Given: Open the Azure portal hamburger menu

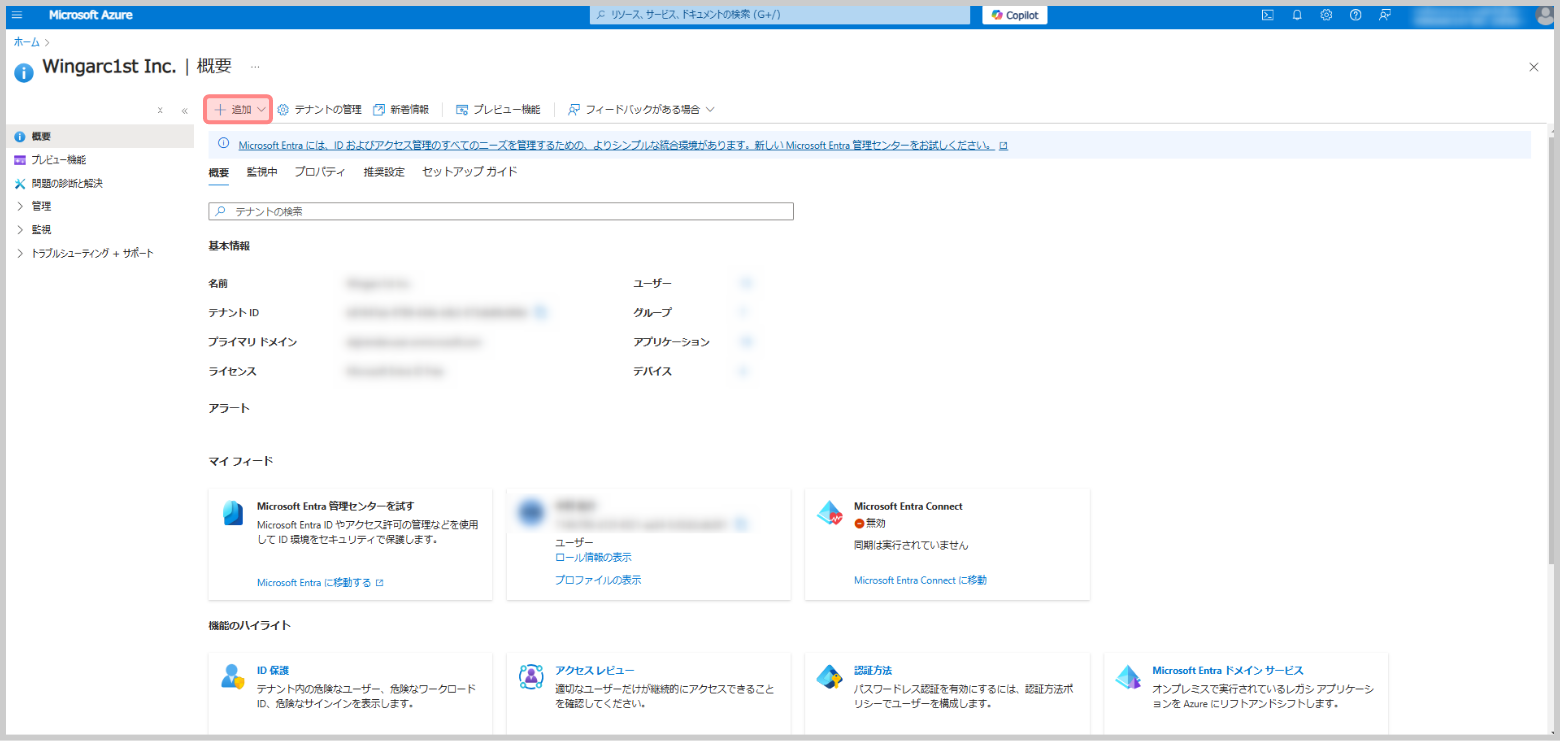Looking at the screenshot, I should (x=17, y=15).
